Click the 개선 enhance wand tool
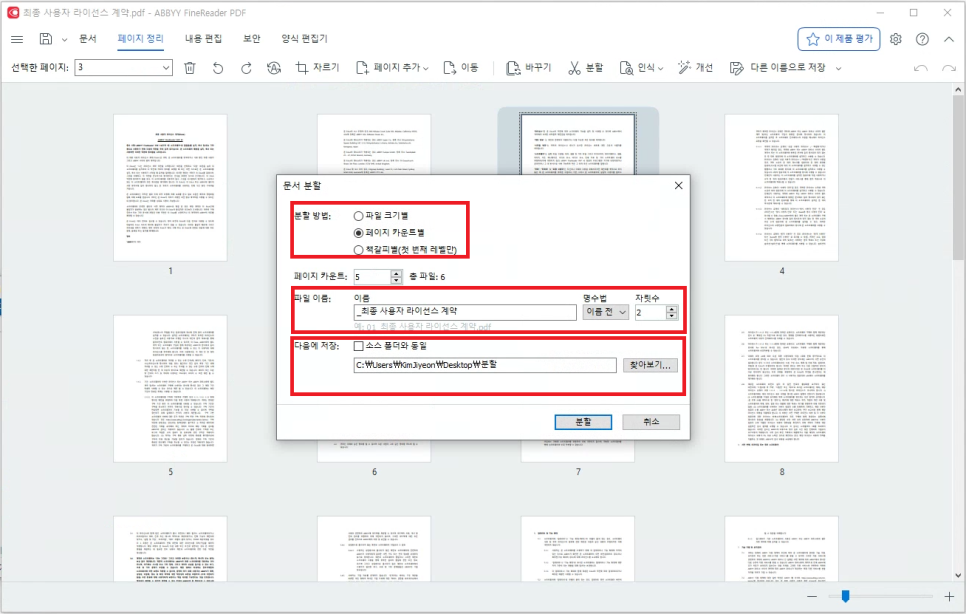This screenshot has width=966, height=614. click(x=695, y=68)
